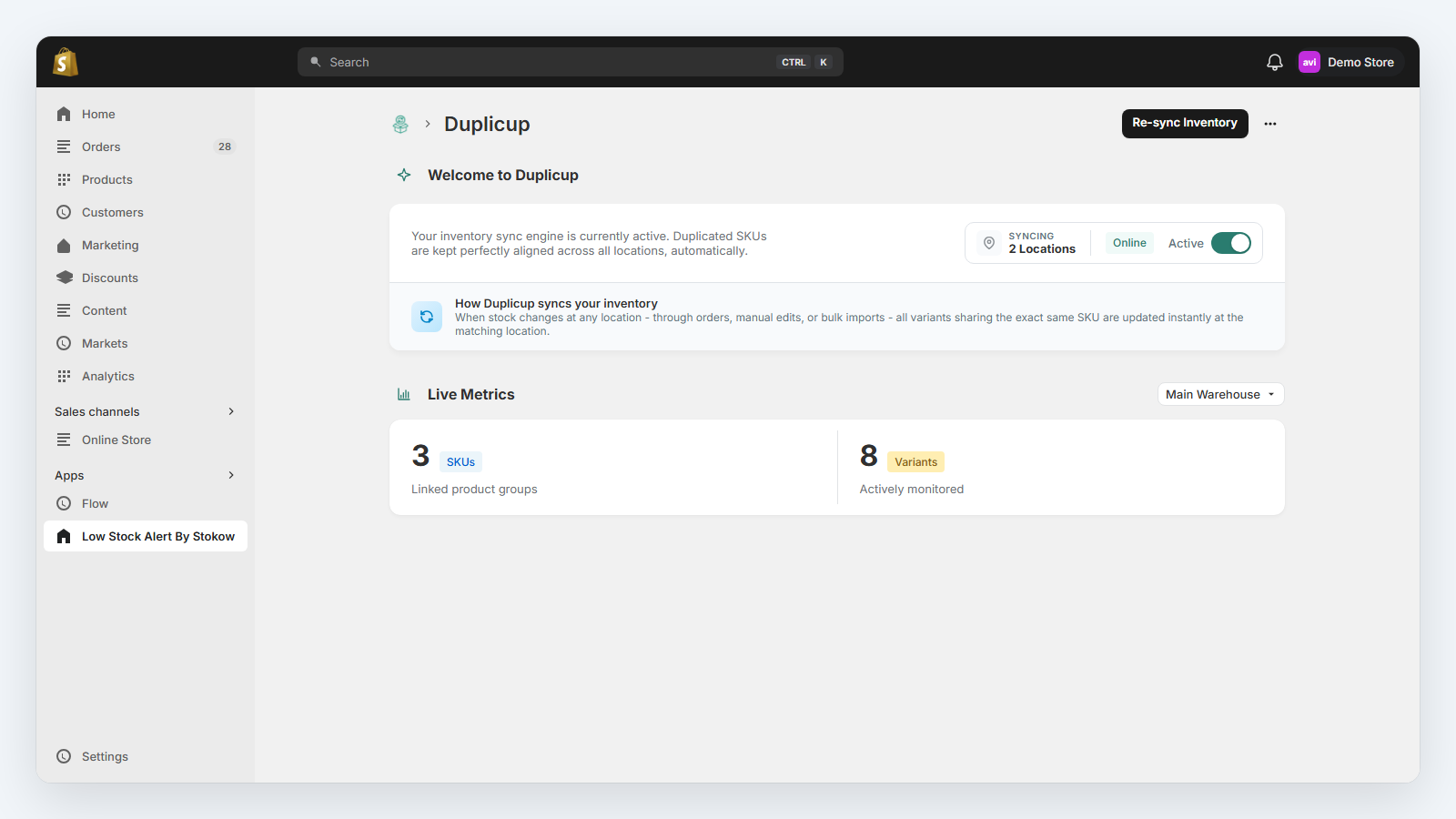Click the search magnifier icon
Viewport: 1456px width, 819px height.
[316, 62]
